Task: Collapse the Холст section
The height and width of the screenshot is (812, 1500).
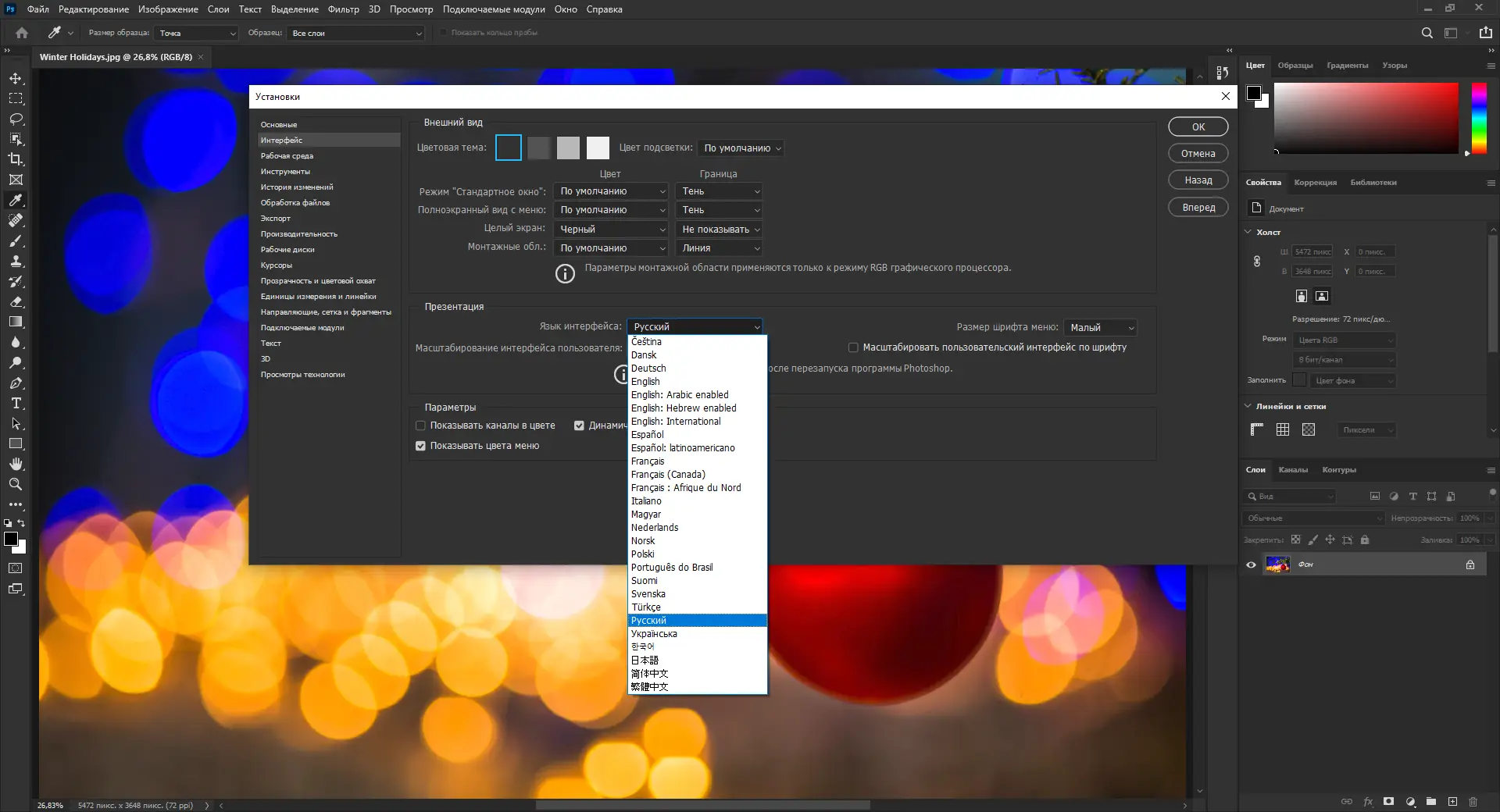Action: pos(1248,232)
